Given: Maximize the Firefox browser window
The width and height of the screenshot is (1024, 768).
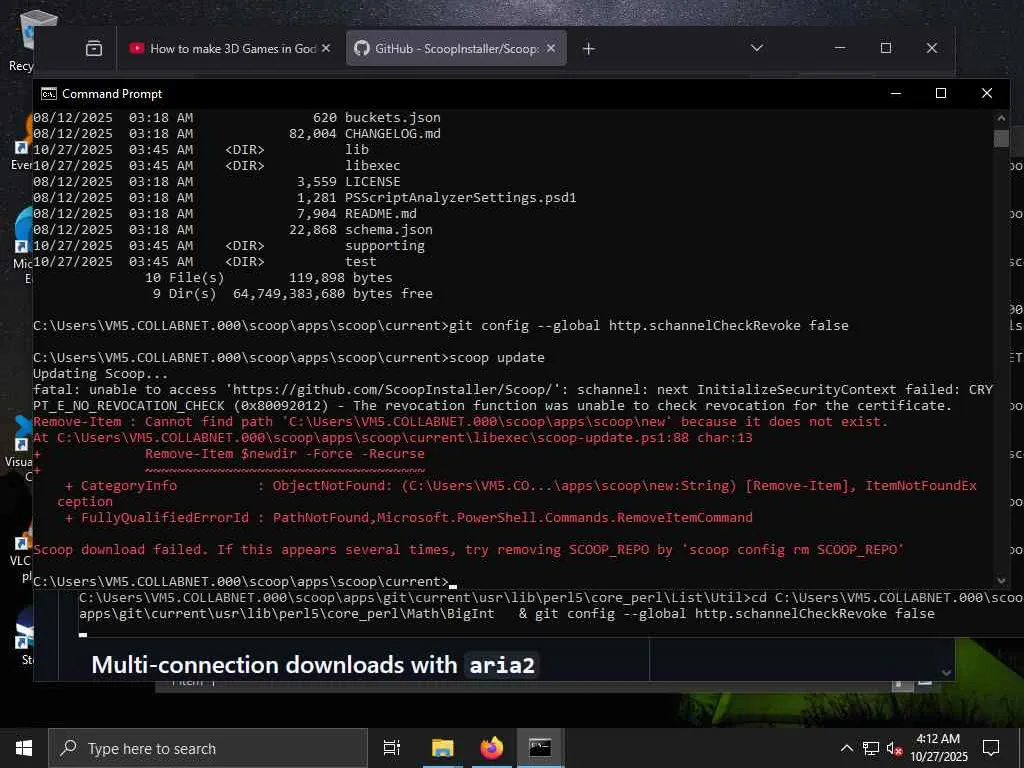Looking at the screenshot, I should 886,48.
